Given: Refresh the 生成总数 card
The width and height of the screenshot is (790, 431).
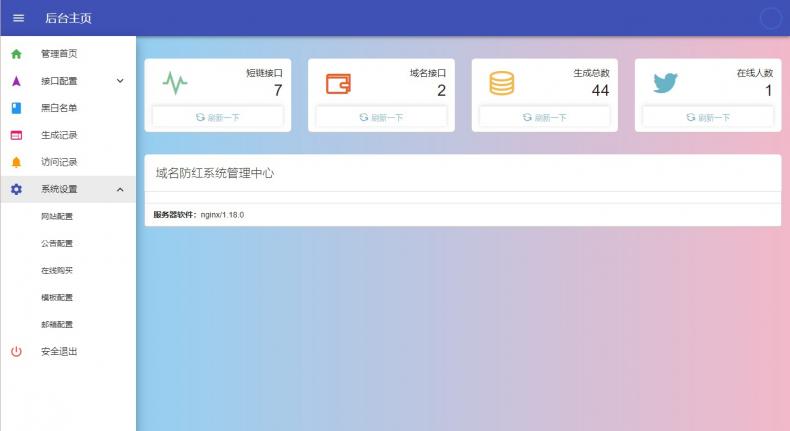Looking at the screenshot, I should [545, 117].
